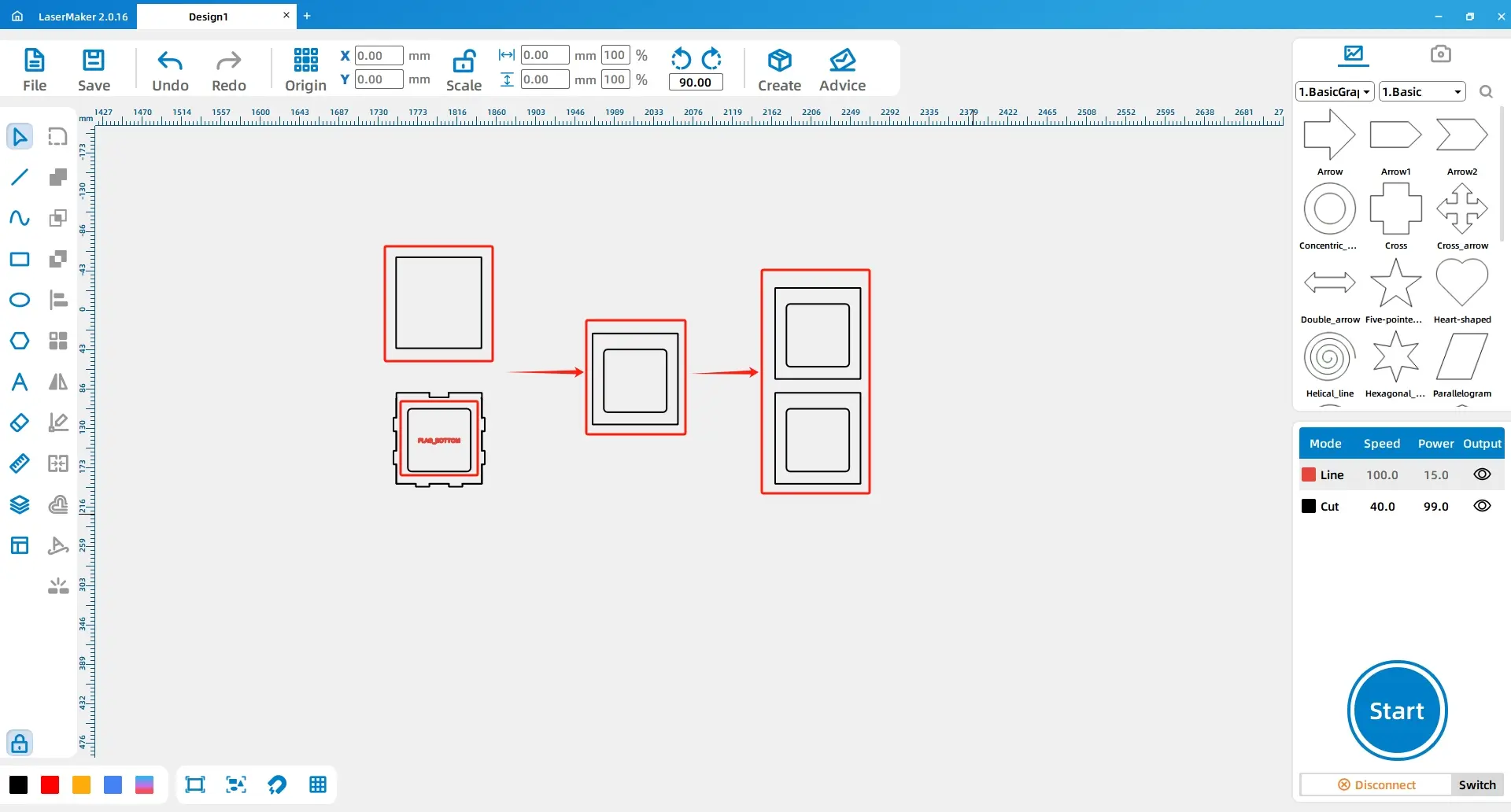Choose the orange color swatch
Viewport: 1511px width, 812px height.
(81, 784)
